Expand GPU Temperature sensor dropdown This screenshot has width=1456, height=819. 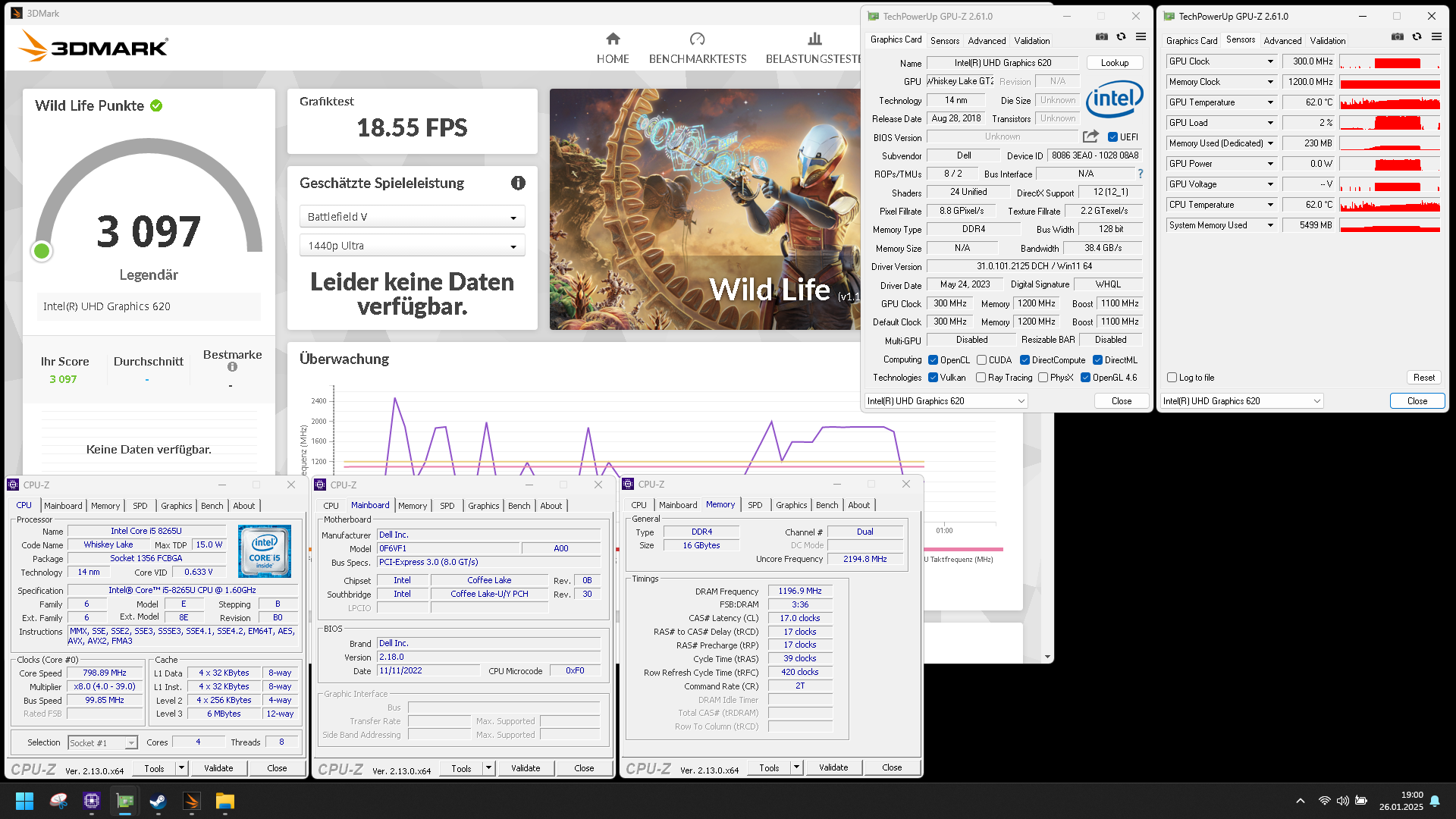click(x=1270, y=102)
